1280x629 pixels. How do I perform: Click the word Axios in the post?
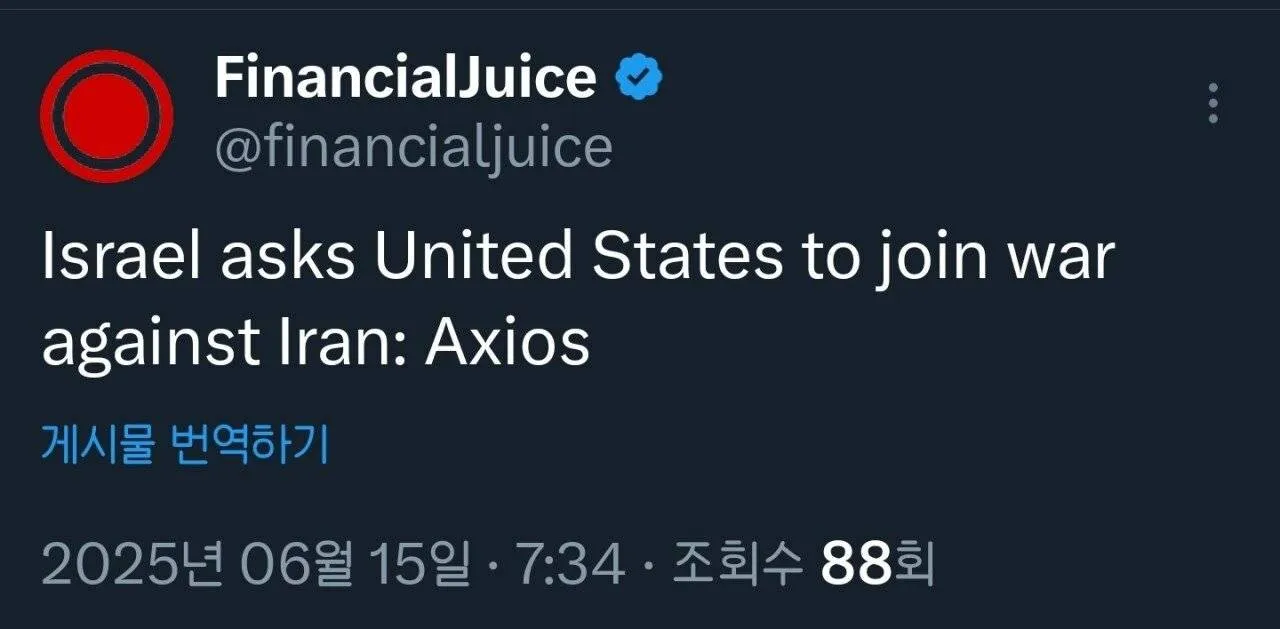click(508, 343)
